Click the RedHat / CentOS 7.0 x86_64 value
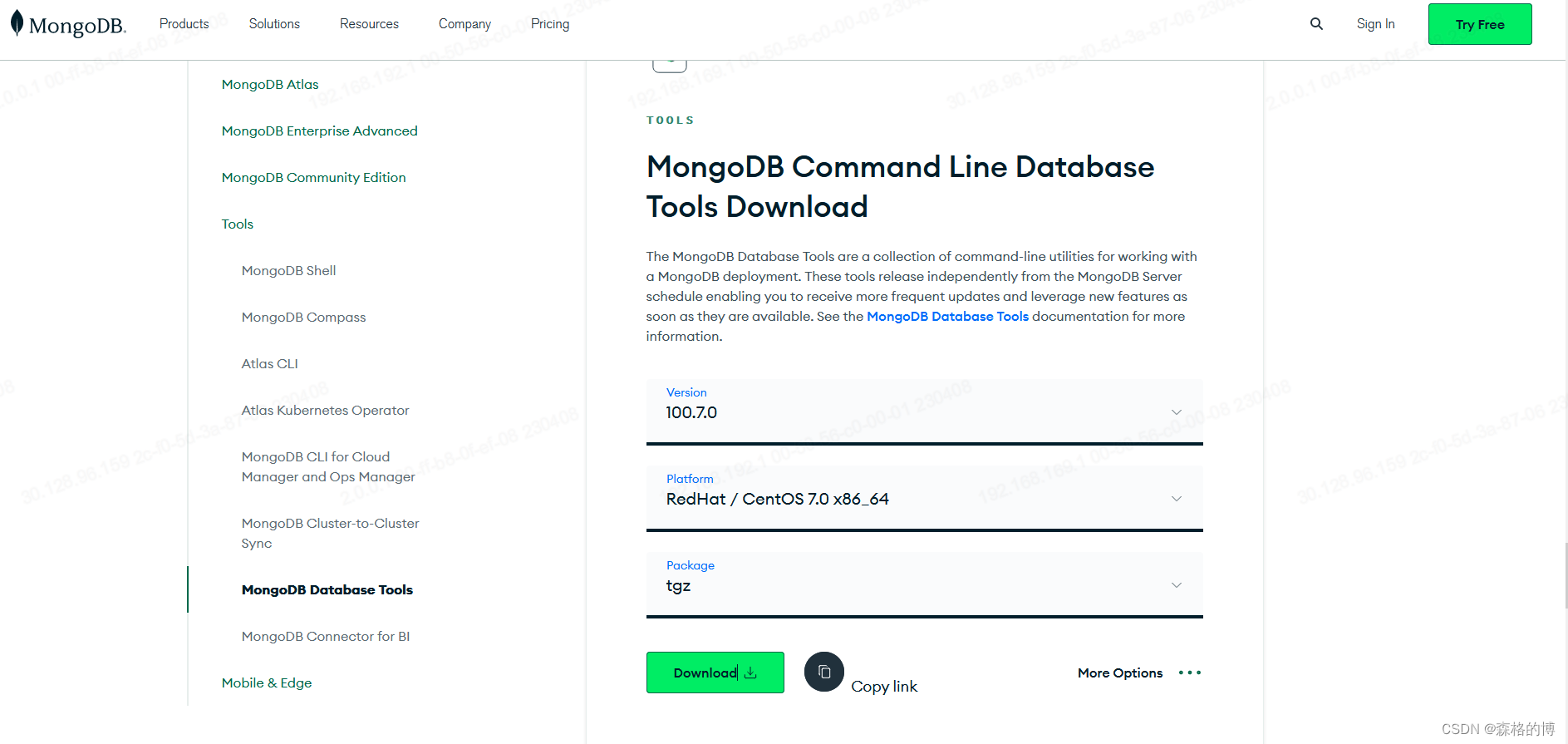The height and width of the screenshot is (744, 1568). (777, 499)
